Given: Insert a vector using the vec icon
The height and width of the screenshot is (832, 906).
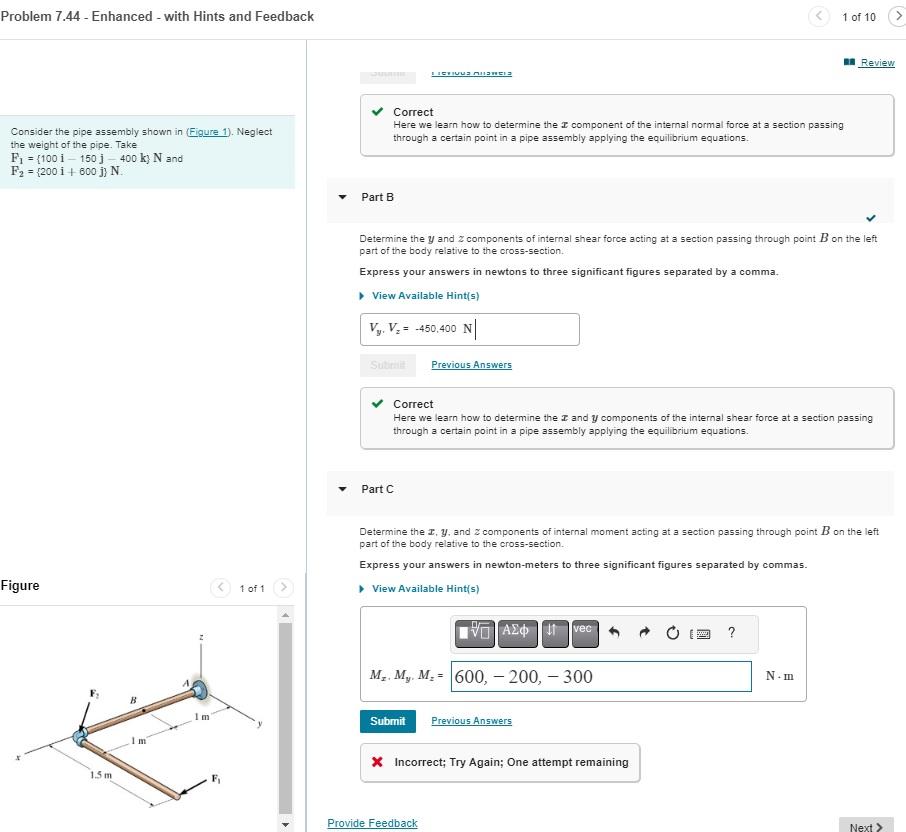Looking at the screenshot, I should 584,631.
